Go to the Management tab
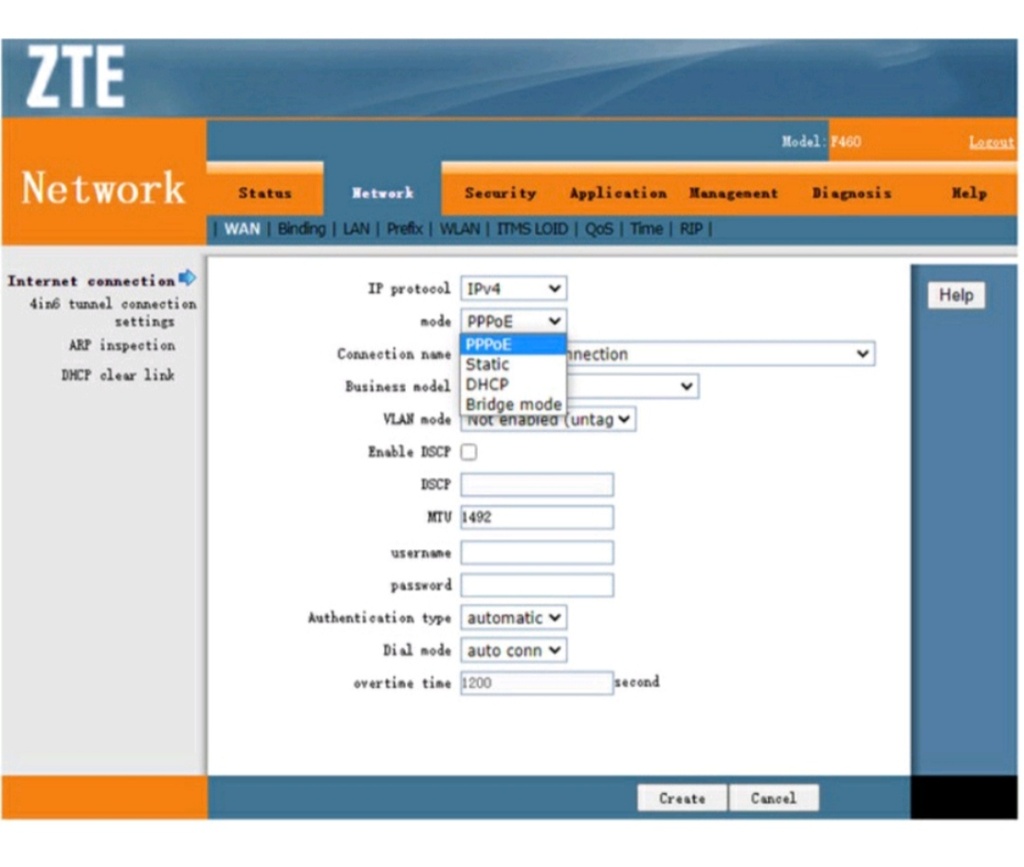 (x=733, y=193)
